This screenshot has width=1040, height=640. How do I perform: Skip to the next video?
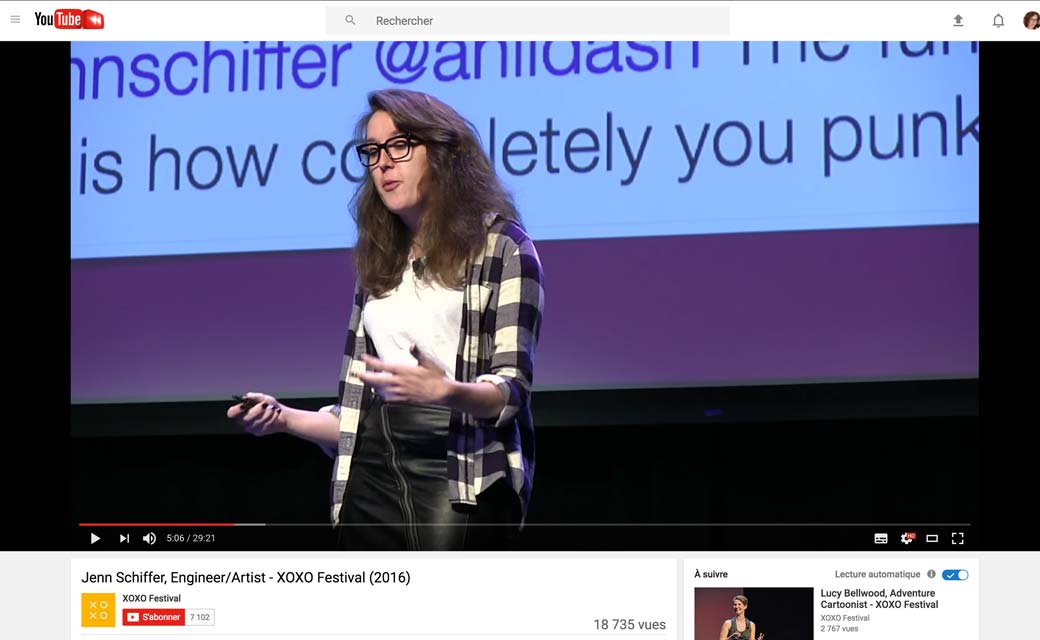pos(124,538)
